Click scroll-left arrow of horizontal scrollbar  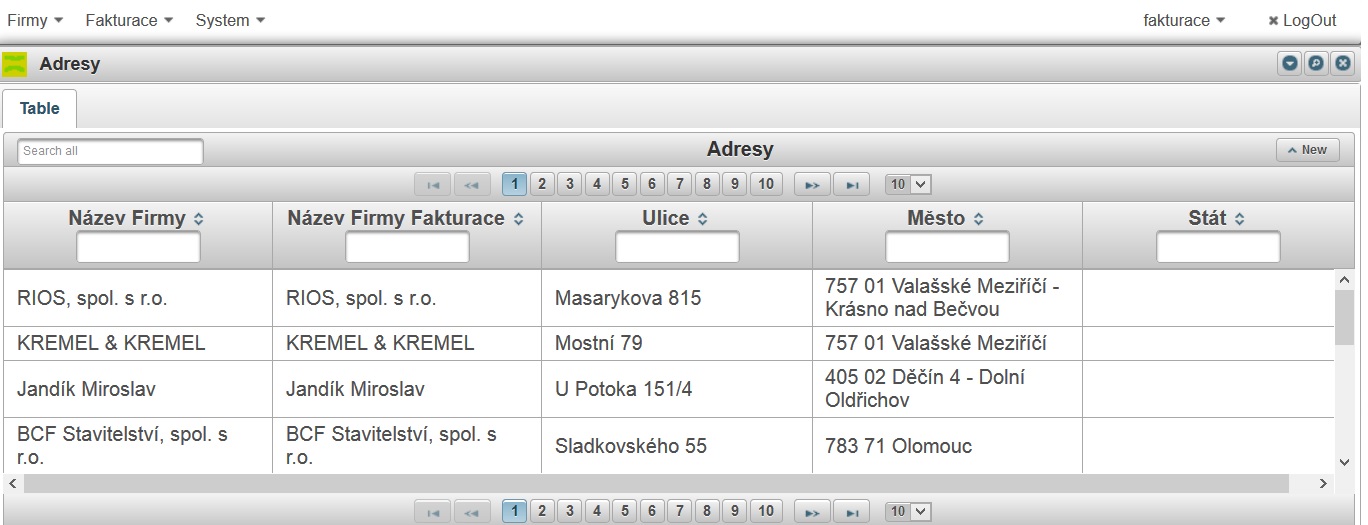[x=12, y=484]
